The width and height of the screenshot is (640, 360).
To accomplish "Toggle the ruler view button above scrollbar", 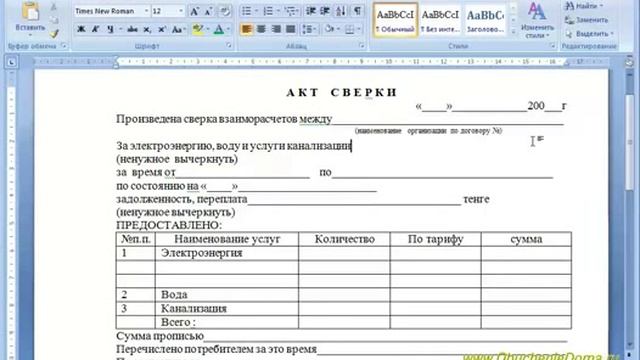I will click(x=629, y=62).
